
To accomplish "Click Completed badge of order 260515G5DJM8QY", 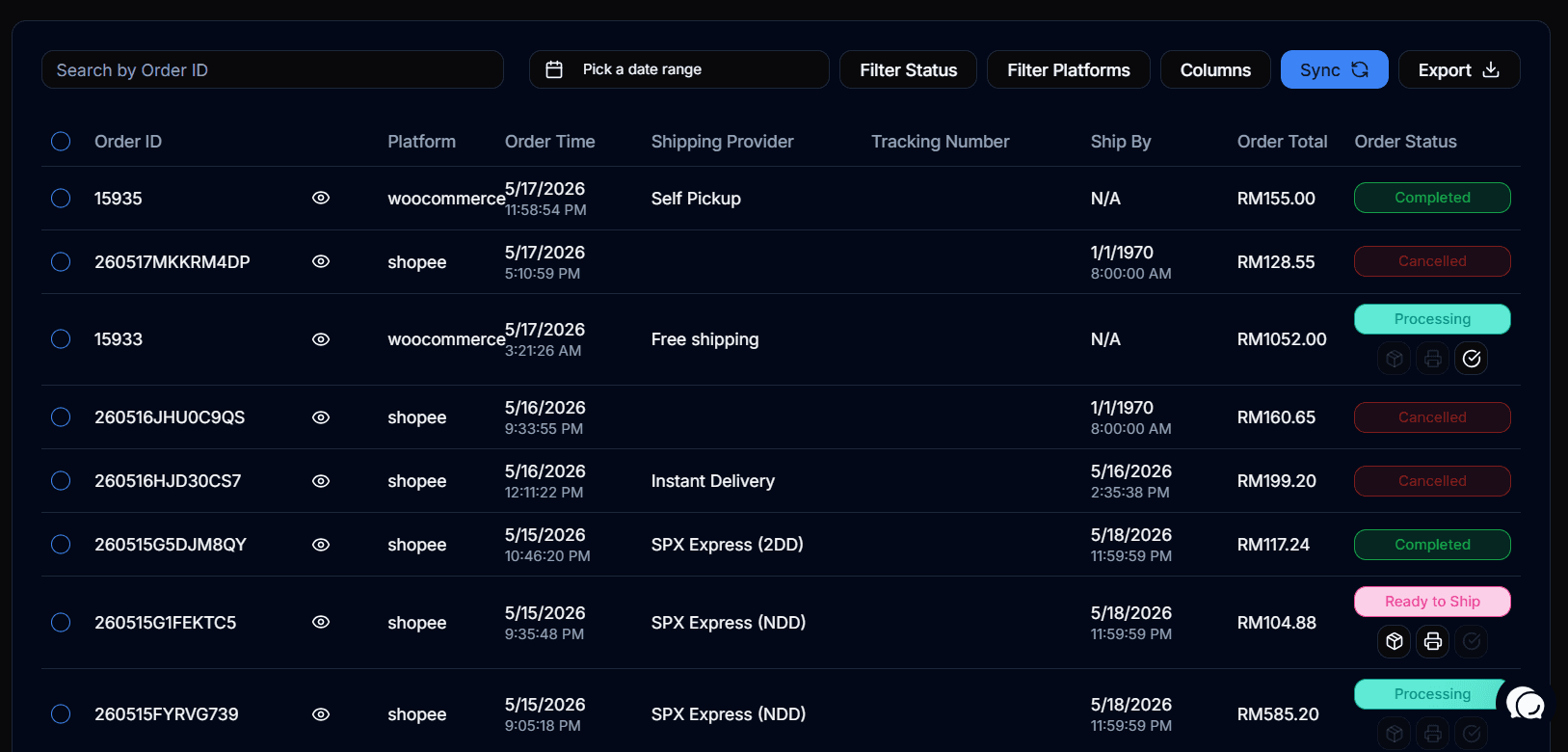I will pos(1432,545).
